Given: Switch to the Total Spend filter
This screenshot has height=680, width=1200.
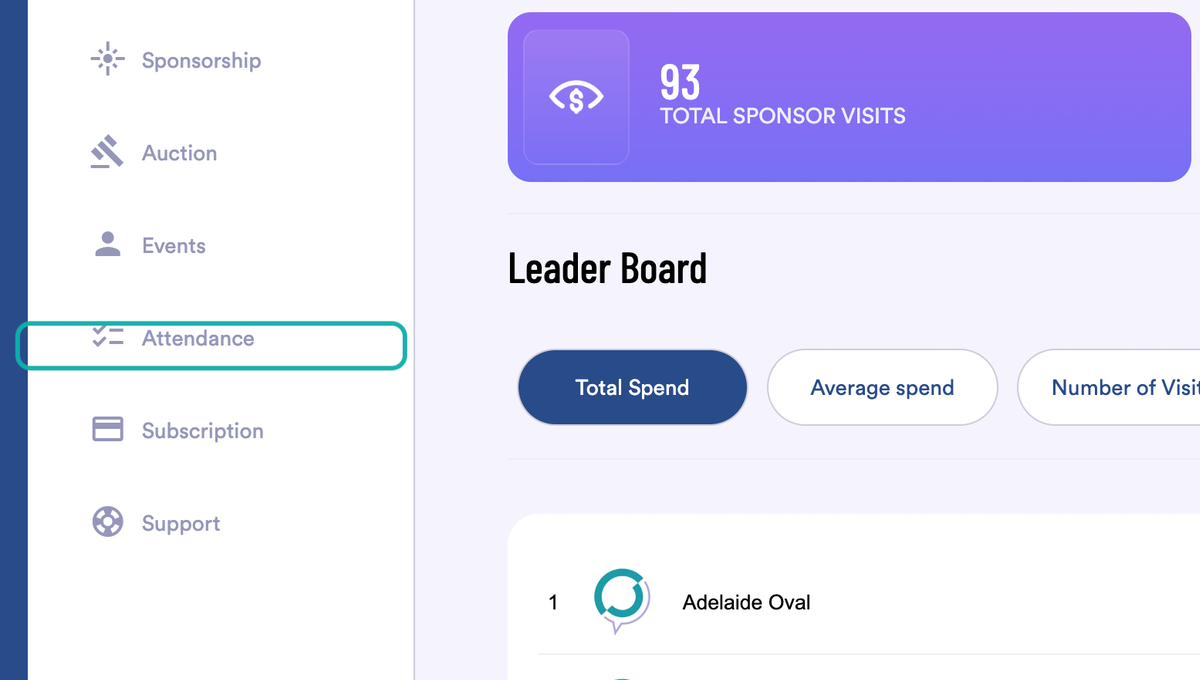Looking at the screenshot, I should point(632,387).
